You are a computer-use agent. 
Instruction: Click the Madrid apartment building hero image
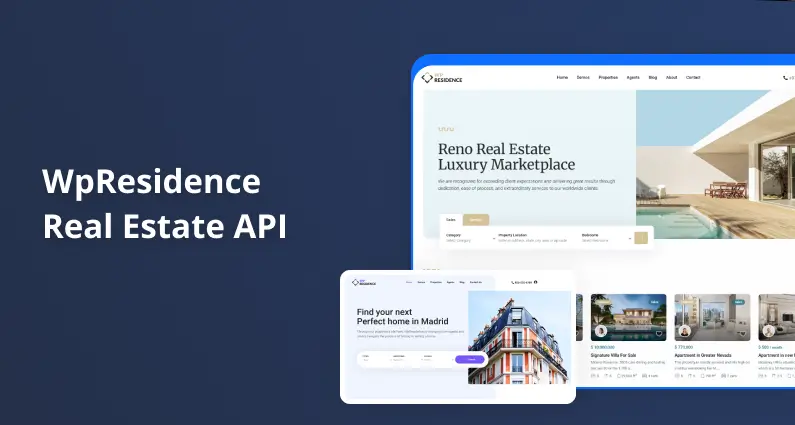tap(519, 337)
